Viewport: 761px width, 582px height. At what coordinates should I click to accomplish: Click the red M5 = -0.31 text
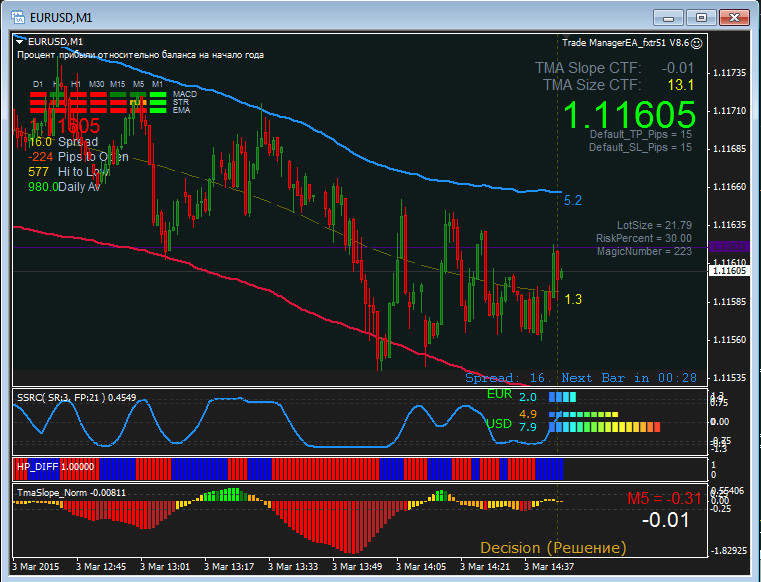(x=664, y=499)
